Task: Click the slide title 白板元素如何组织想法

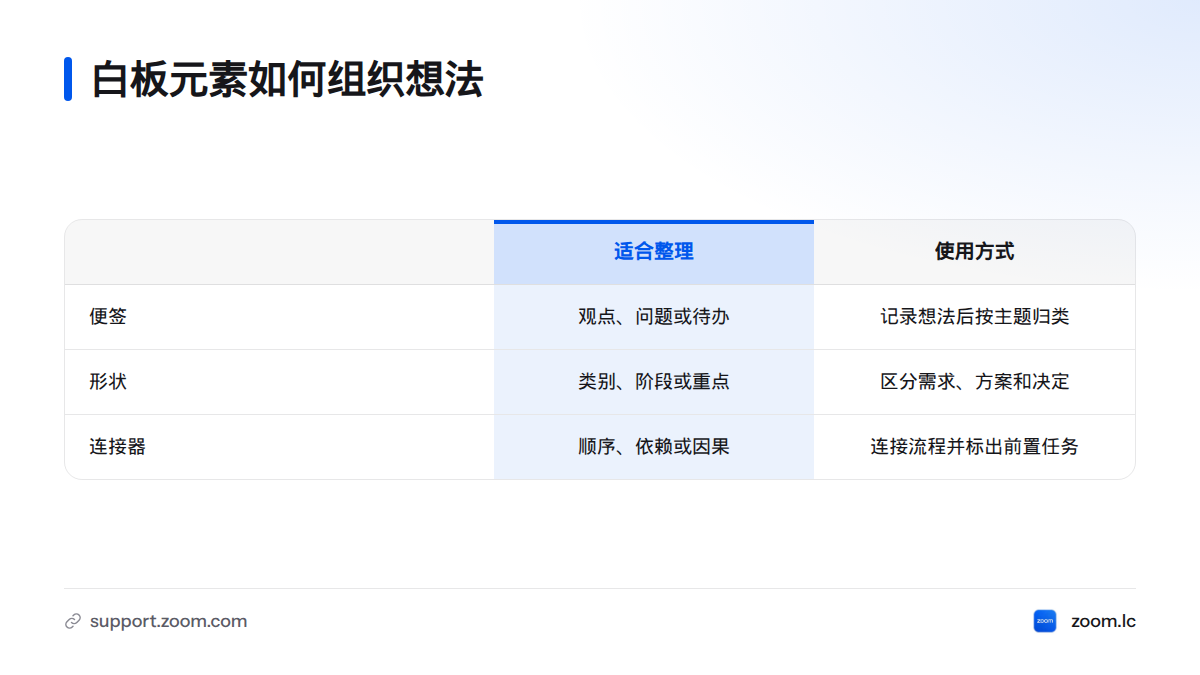Action: (287, 79)
